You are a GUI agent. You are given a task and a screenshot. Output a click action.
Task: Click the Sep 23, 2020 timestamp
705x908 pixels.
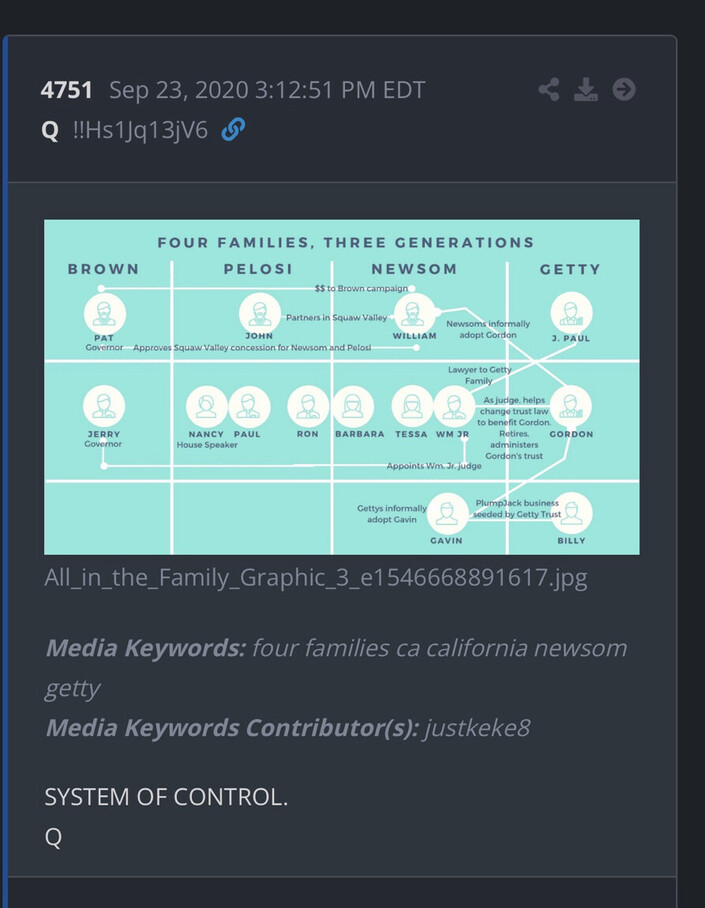267,90
